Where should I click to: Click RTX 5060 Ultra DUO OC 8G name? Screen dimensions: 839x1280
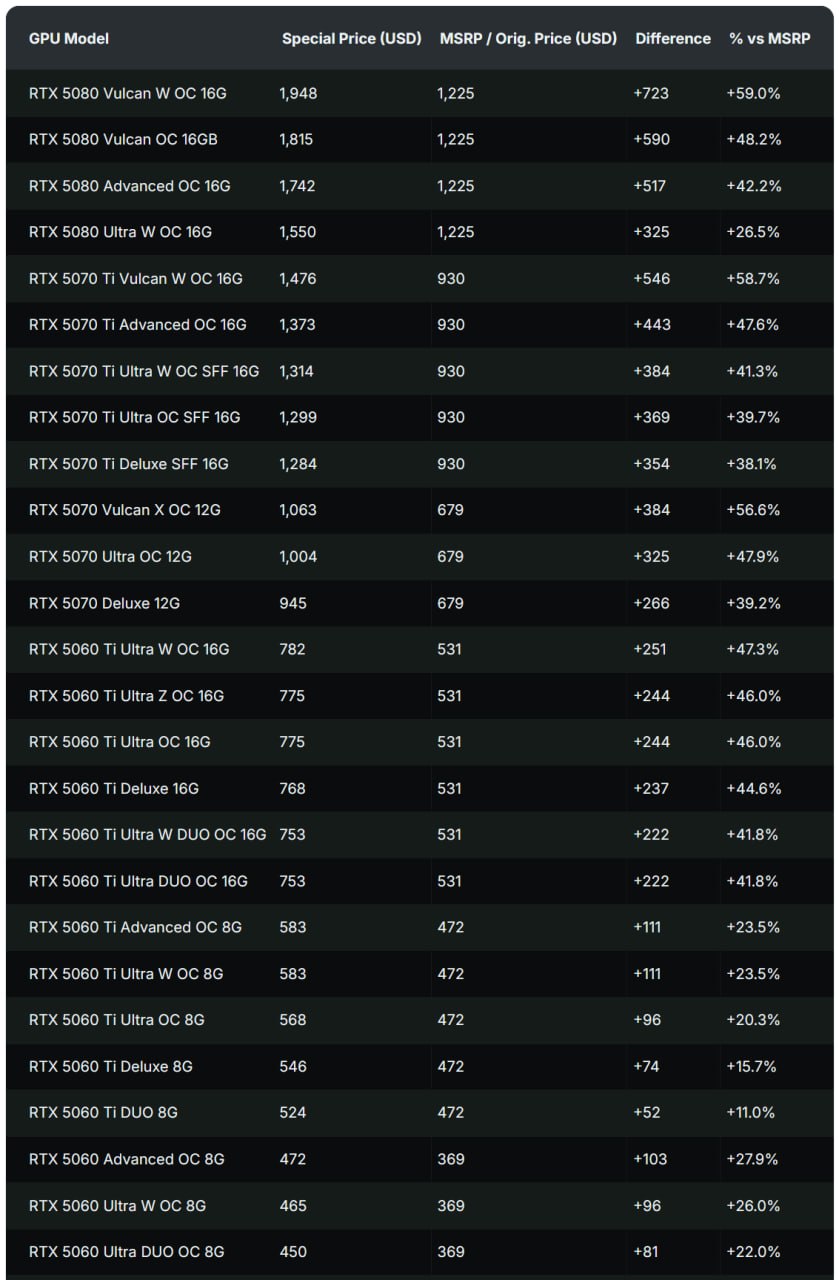click(x=127, y=1252)
